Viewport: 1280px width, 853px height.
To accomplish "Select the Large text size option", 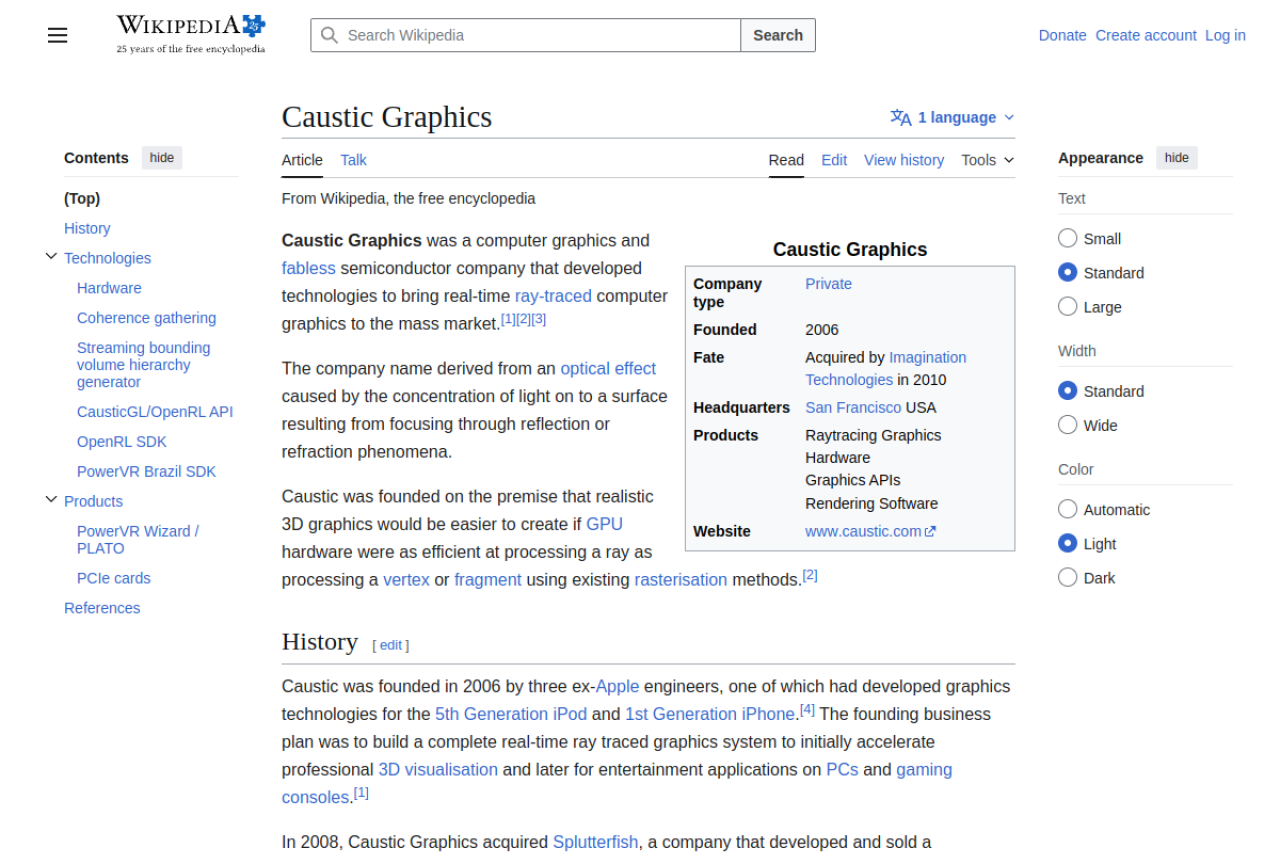I will [1068, 307].
